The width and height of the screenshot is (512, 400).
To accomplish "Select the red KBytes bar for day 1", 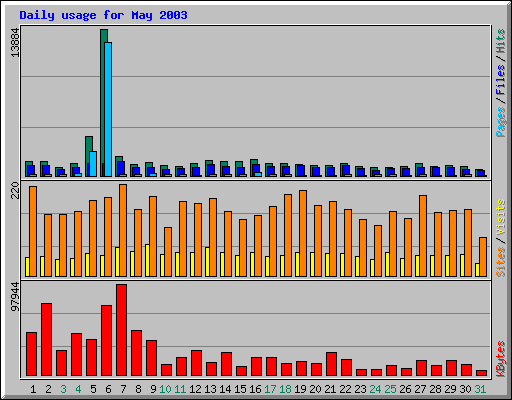I will (31, 354).
